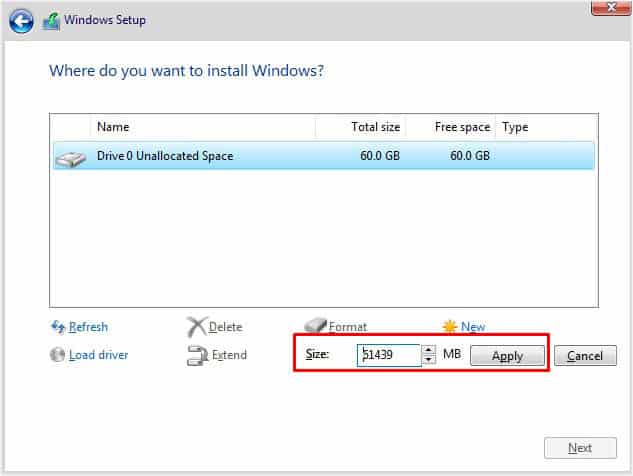Screen dimensions: 633x476
Task: Click the Extend partition icon
Action: (x=197, y=355)
